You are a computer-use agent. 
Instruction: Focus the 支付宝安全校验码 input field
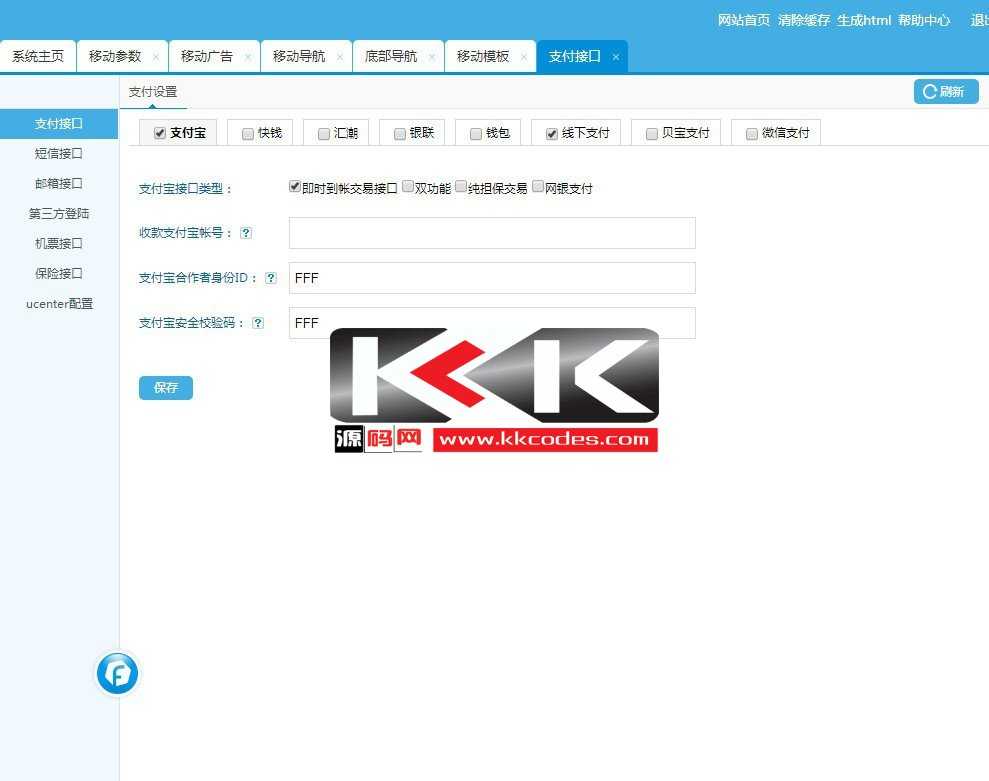point(492,323)
